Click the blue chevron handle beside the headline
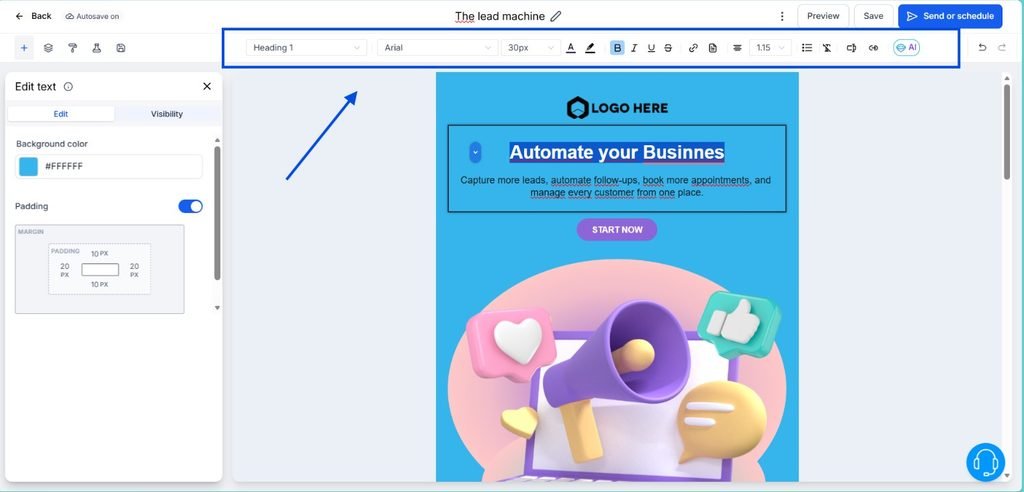1024x492 pixels. (475, 152)
